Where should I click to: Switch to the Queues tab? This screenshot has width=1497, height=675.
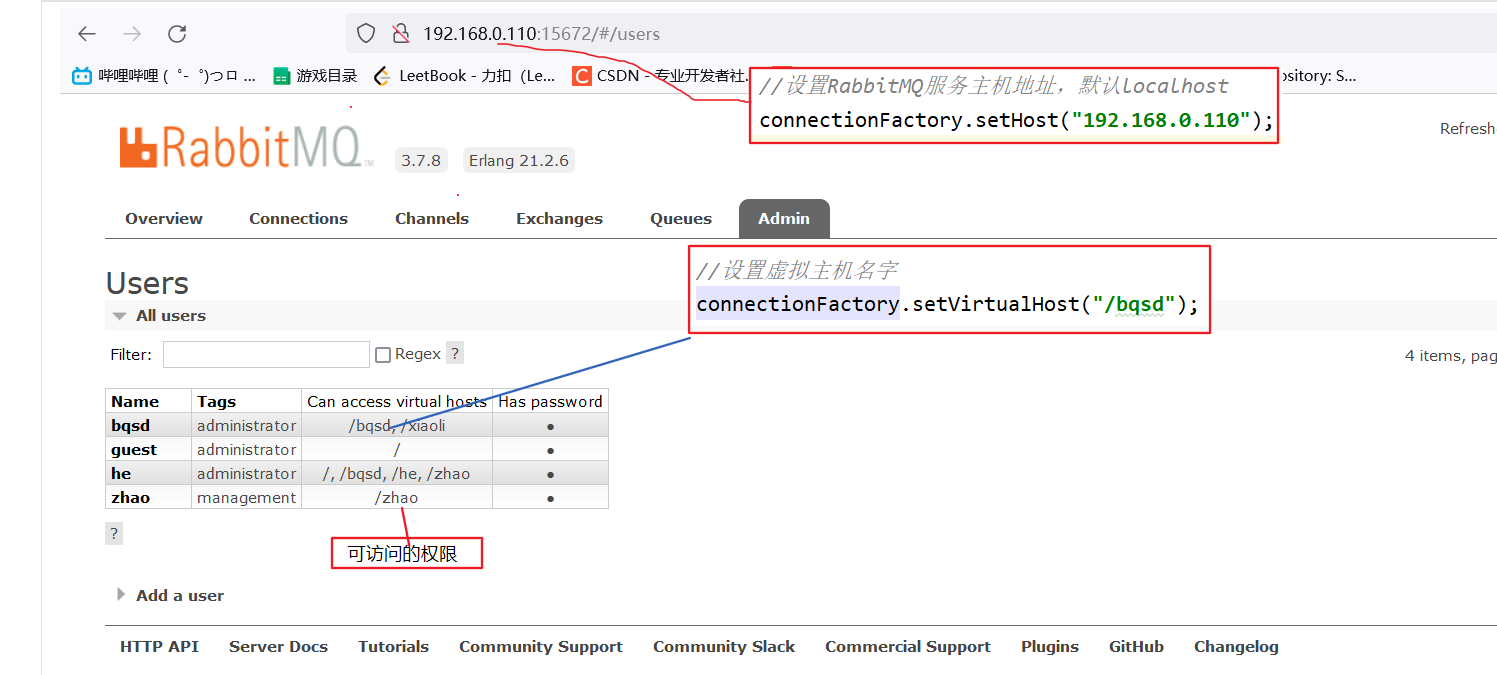tap(681, 219)
